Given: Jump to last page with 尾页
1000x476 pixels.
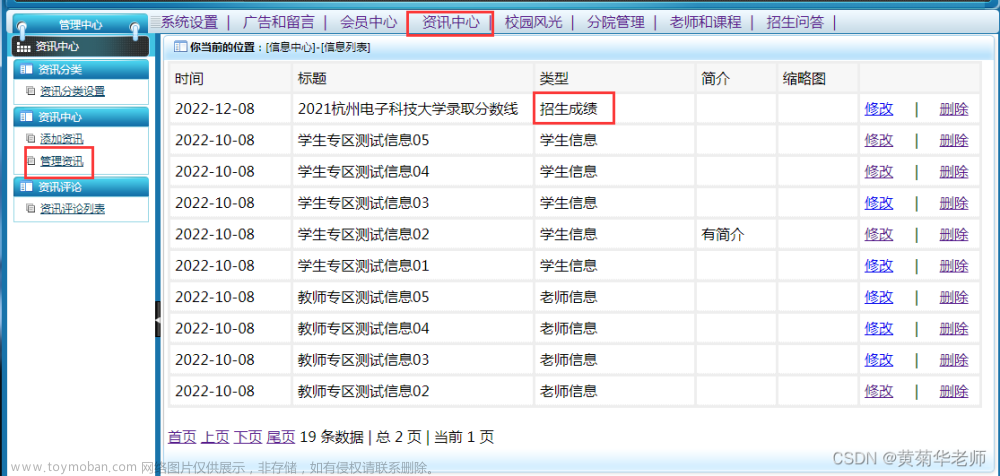Looking at the screenshot, I should (x=281, y=437).
